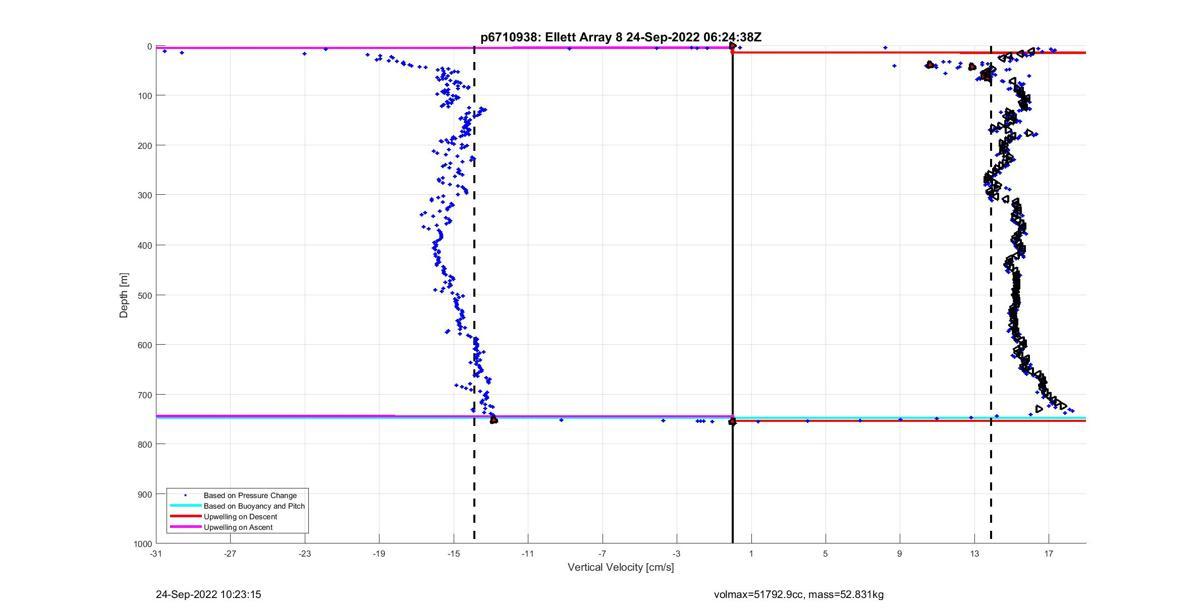
Task: Click depth tick label '800'
Action: click(x=145, y=445)
